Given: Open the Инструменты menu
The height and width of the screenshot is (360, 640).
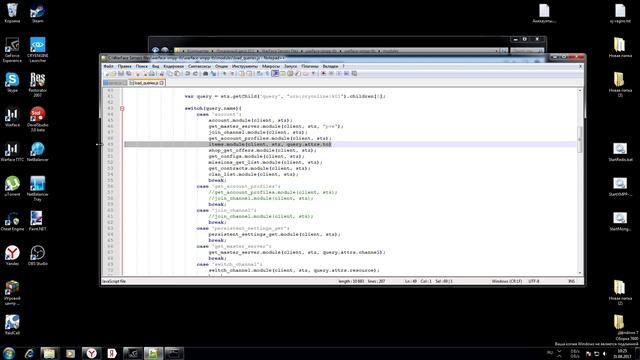Looking at the screenshot, I should (245, 66).
